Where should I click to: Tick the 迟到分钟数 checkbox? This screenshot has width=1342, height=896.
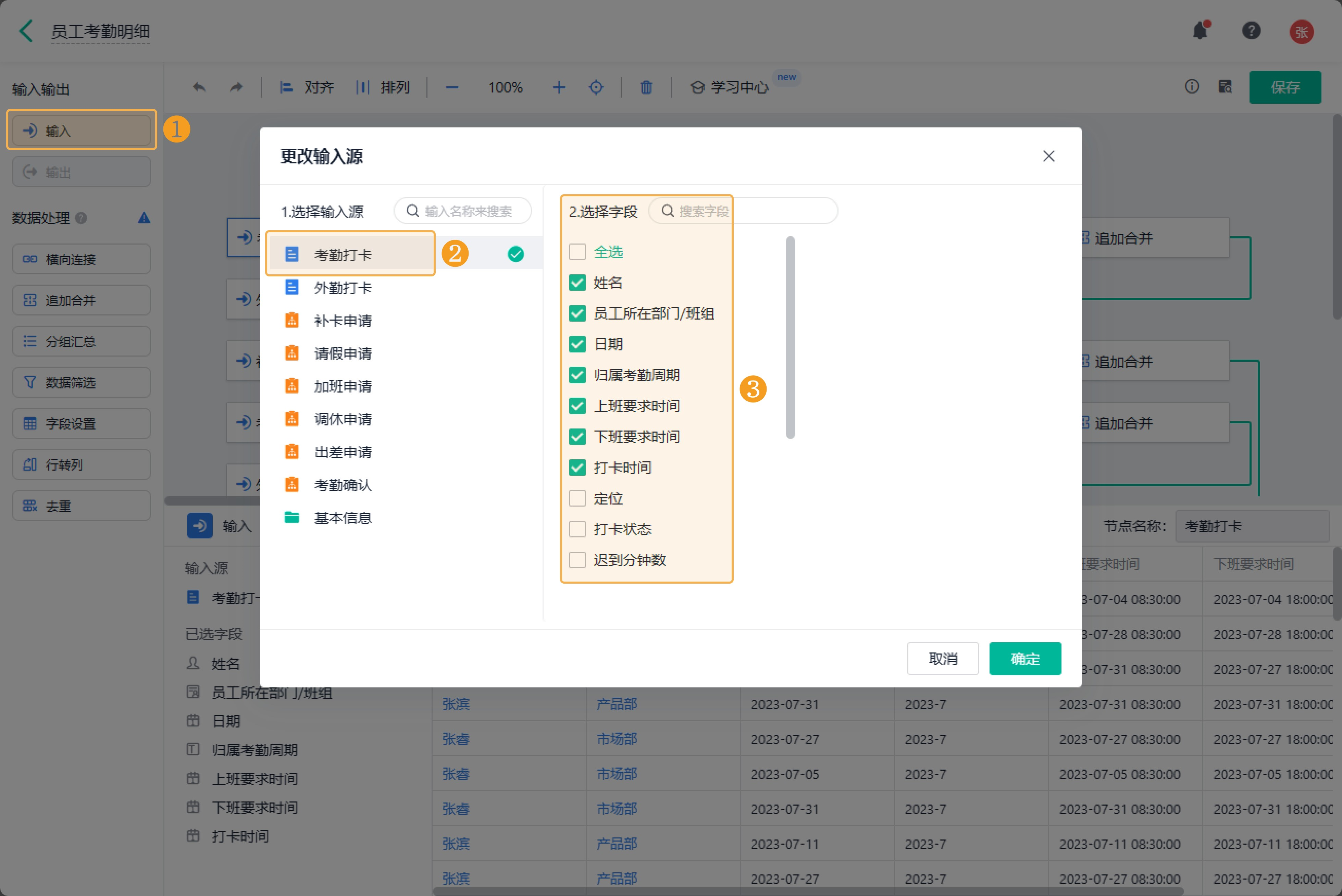point(577,560)
